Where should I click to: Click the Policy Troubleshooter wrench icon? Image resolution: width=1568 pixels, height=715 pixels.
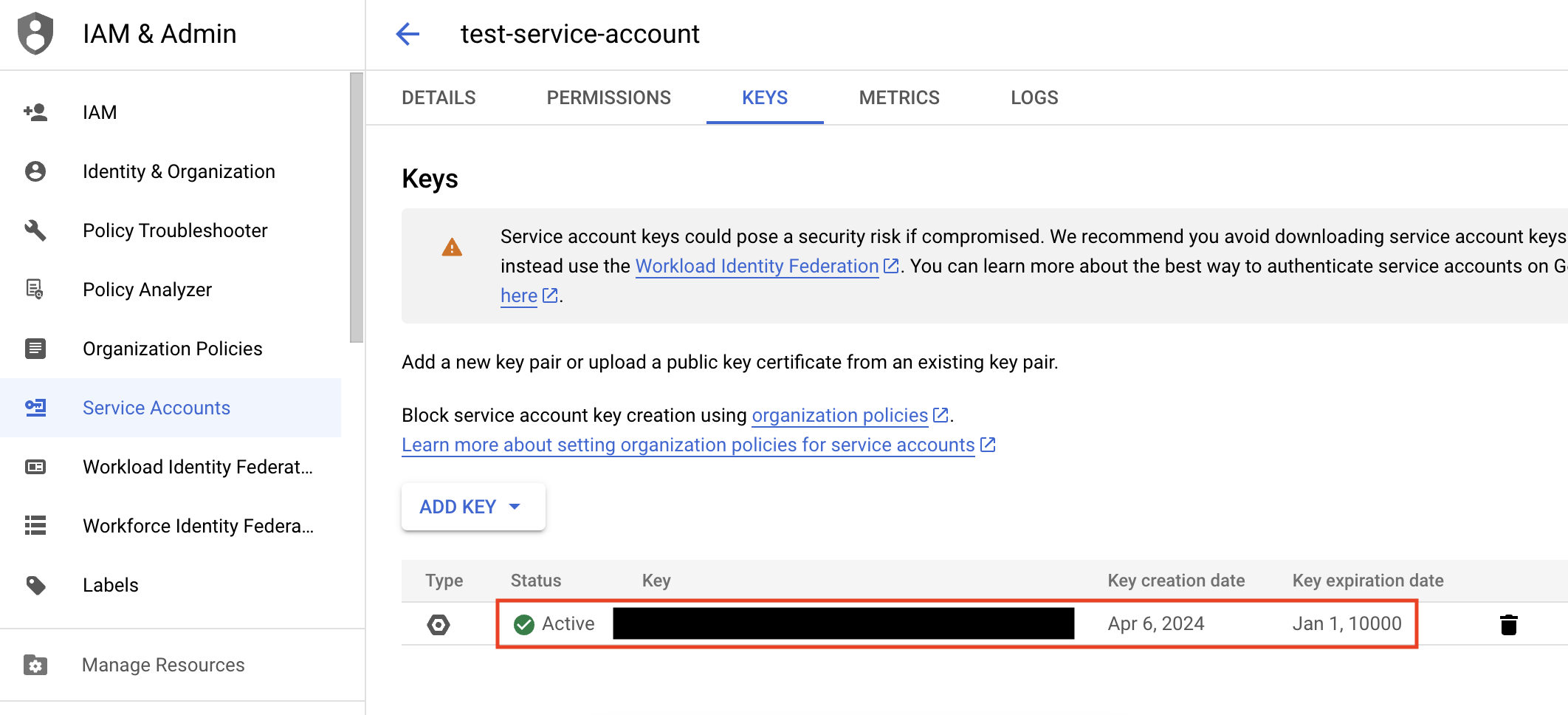click(x=35, y=230)
